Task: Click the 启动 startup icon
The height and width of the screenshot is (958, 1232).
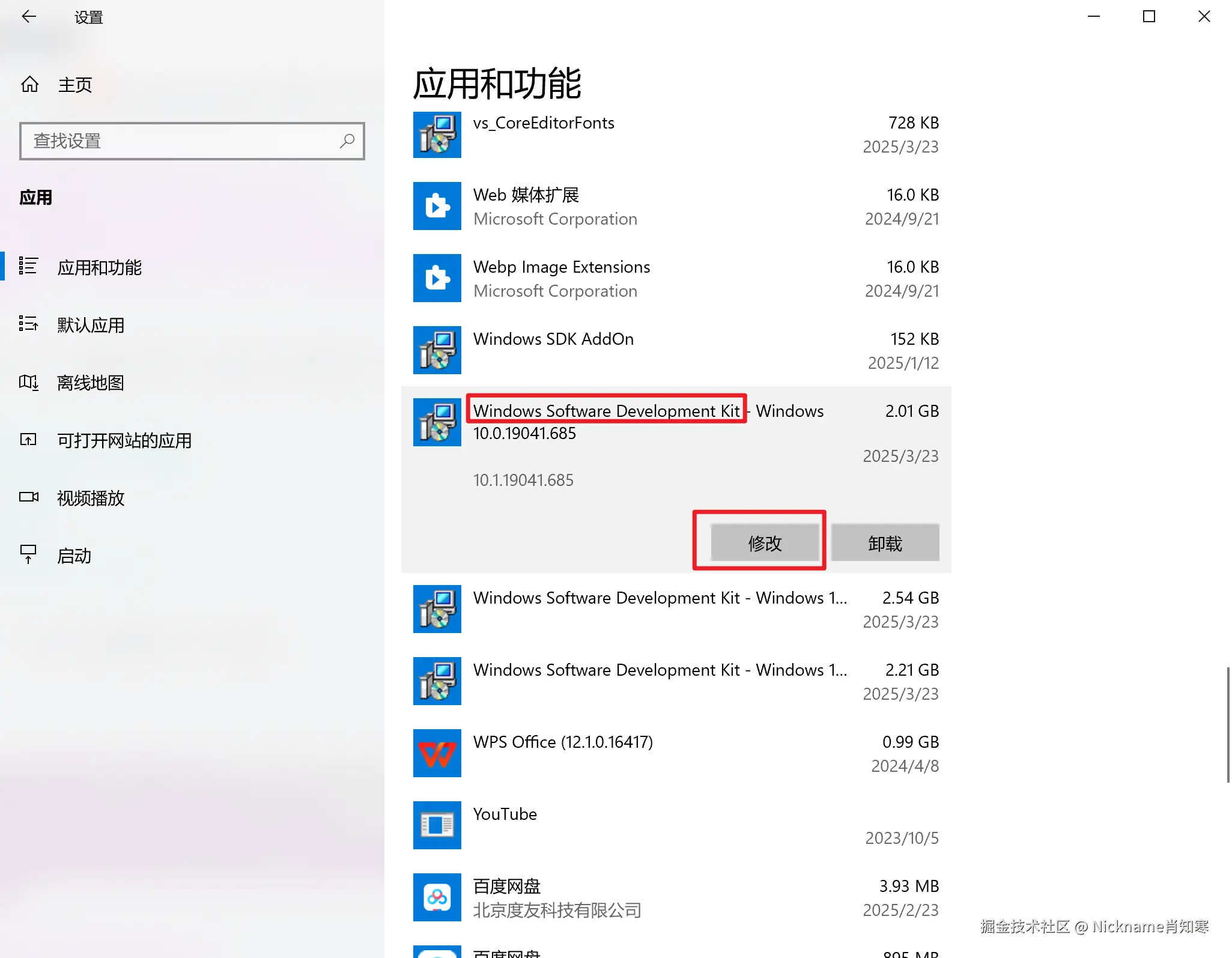Action: tap(28, 554)
